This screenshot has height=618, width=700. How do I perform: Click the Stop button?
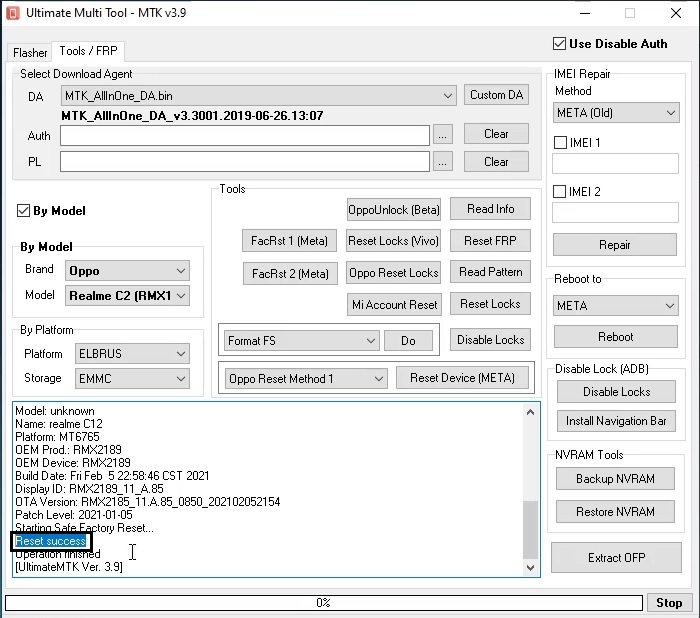coord(669,603)
